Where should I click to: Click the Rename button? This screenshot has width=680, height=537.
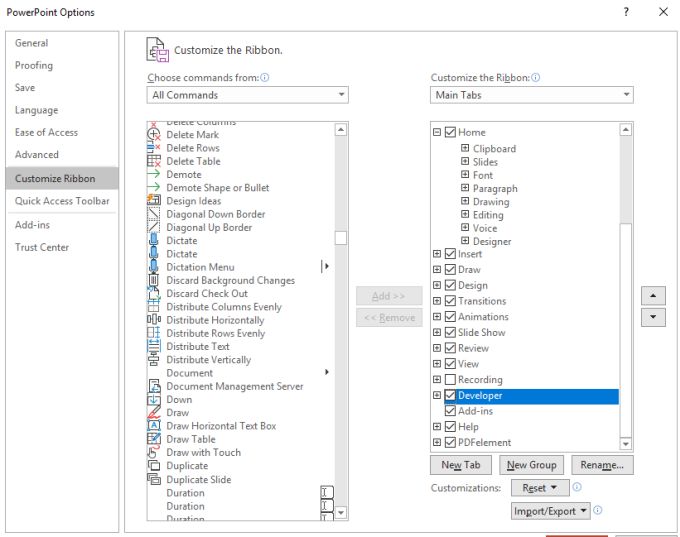[x=602, y=465]
